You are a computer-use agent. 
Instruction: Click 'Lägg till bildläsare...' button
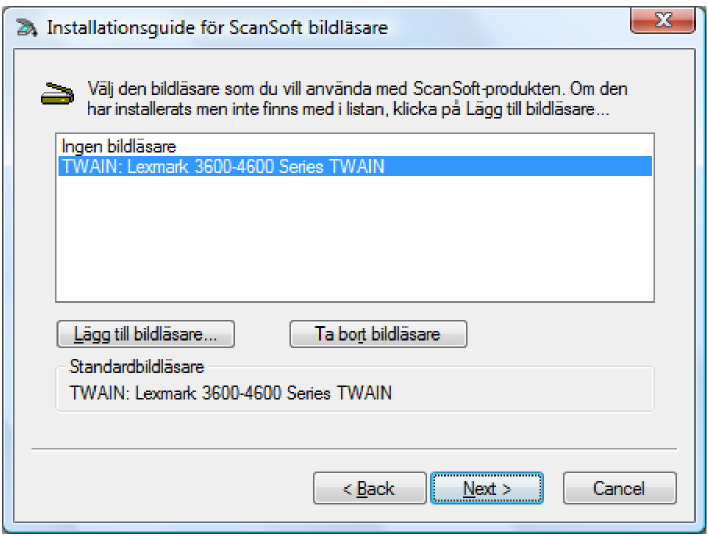(x=145, y=334)
